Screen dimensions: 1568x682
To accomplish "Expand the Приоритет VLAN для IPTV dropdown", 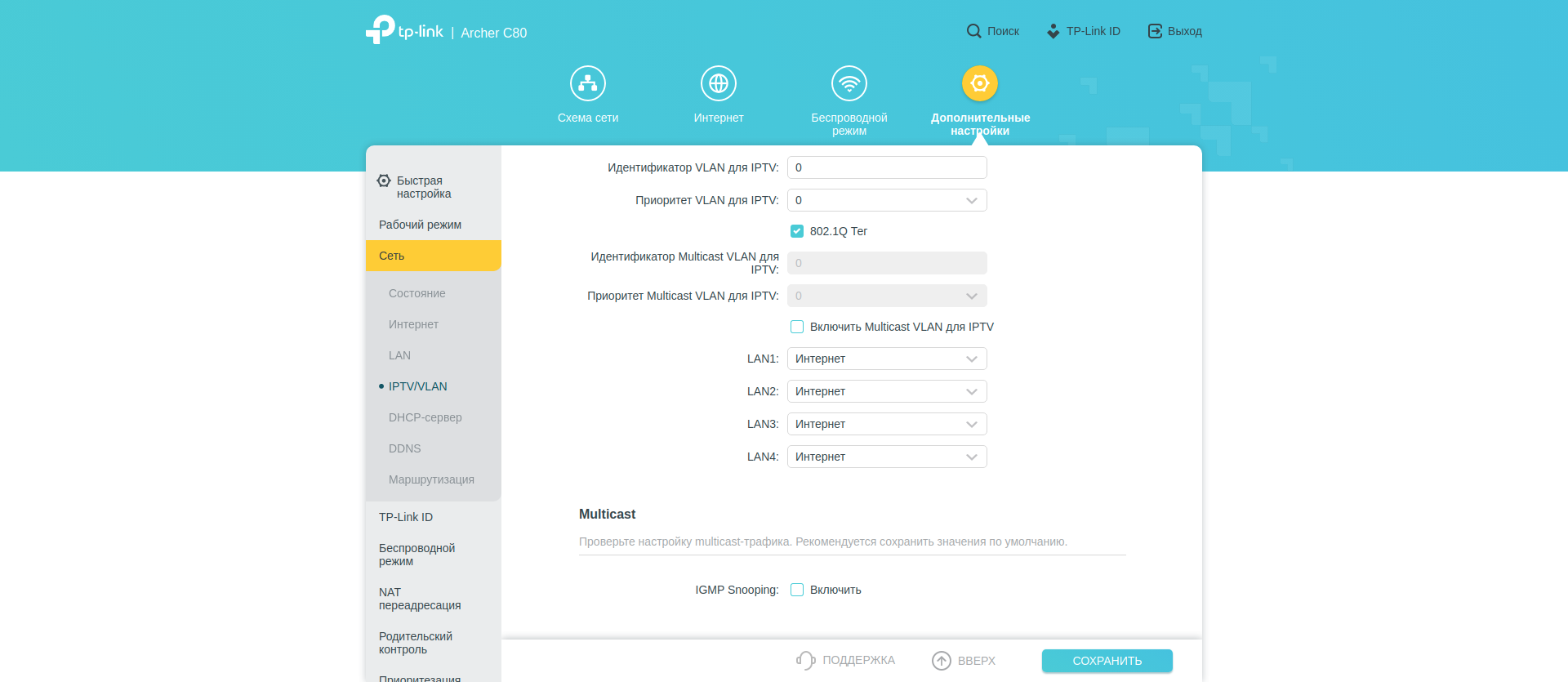I will [887, 200].
